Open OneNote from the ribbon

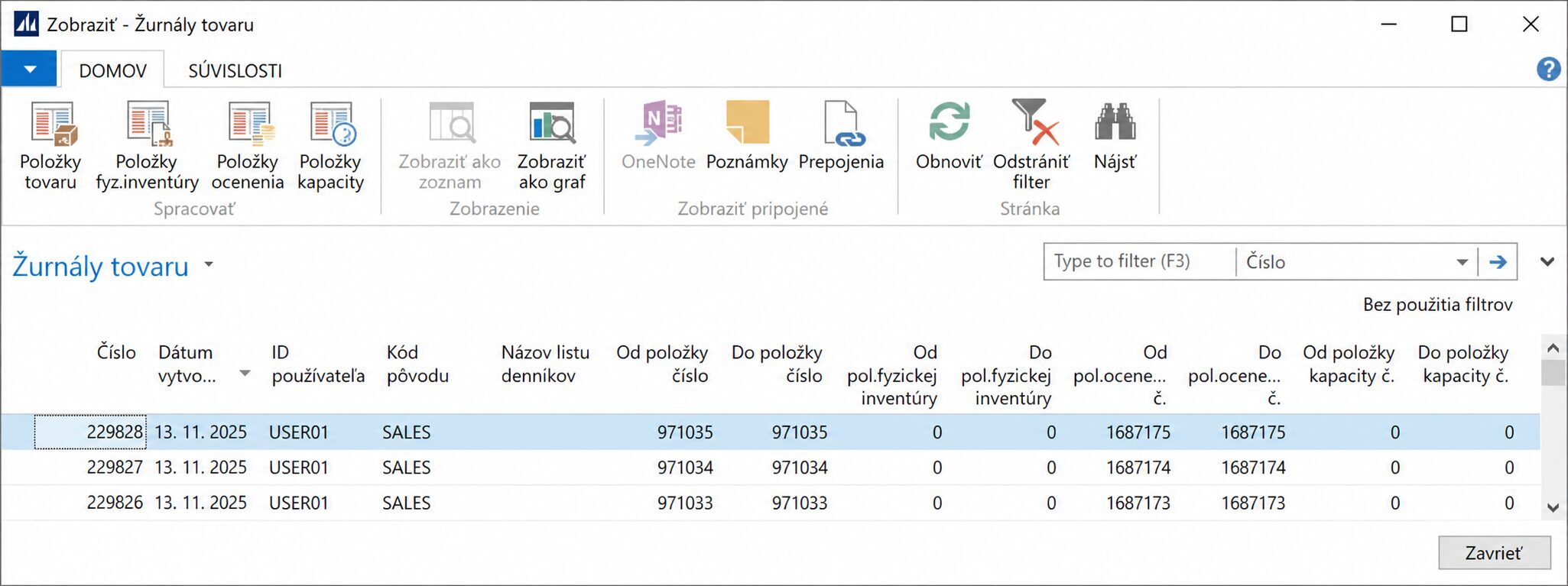tap(658, 136)
